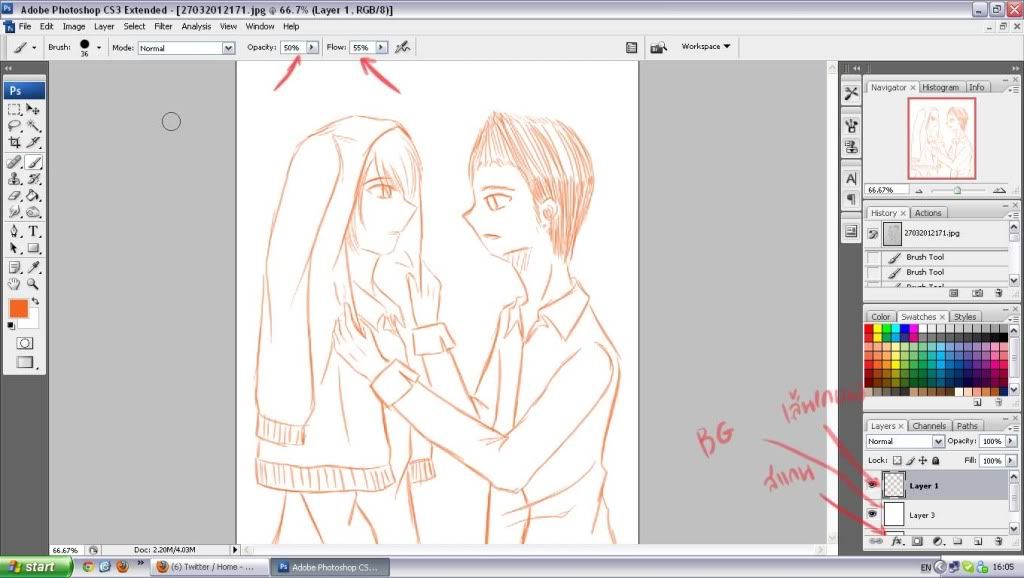Viewport: 1024px width, 578px height.
Task: Toggle lock image pixels
Action: click(x=910, y=460)
